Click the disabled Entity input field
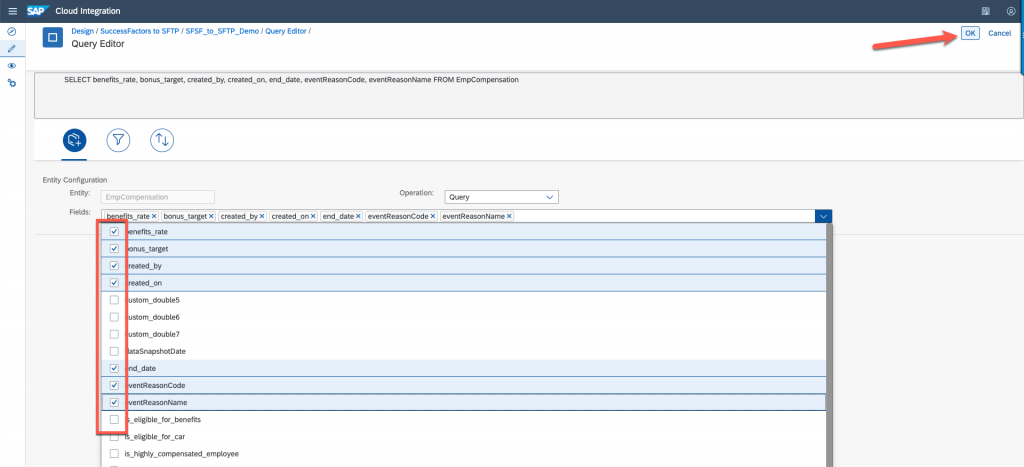The width and height of the screenshot is (1024, 467). [x=158, y=197]
